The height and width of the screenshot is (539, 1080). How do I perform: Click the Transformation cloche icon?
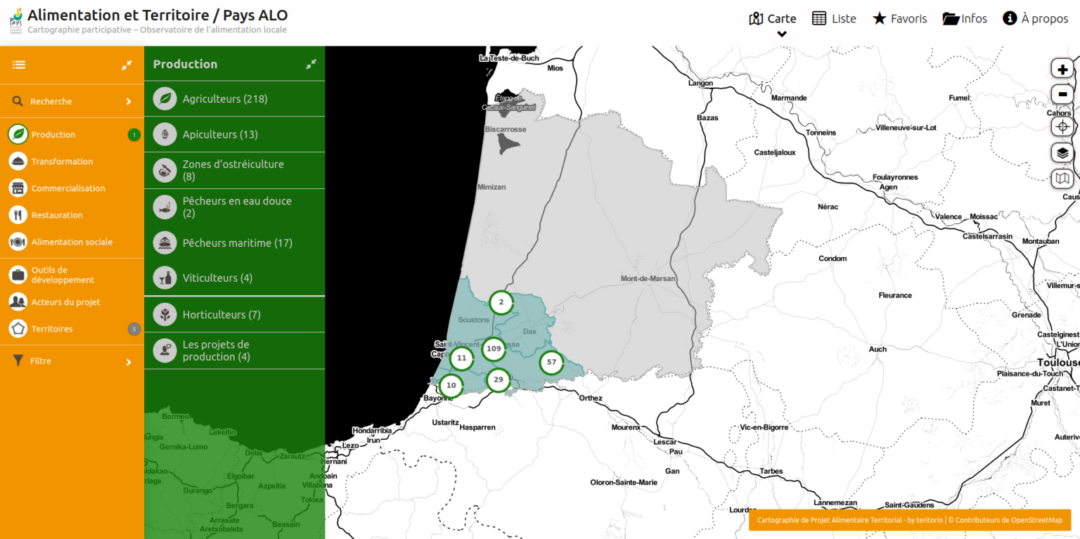pos(18,161)
